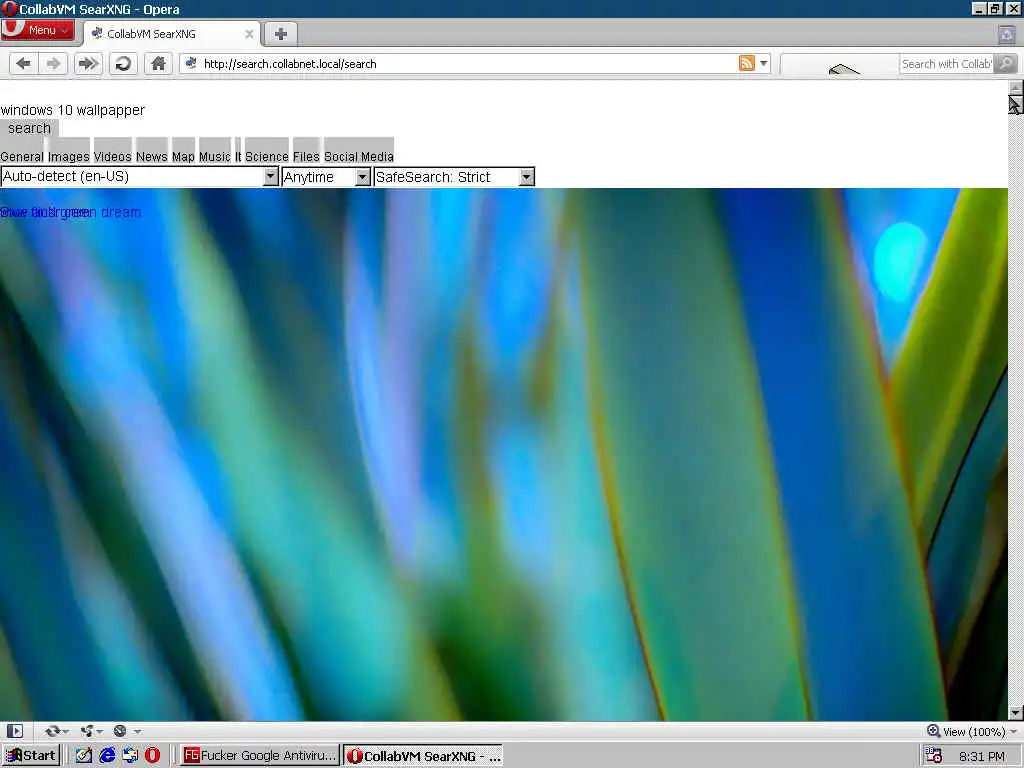Image resolution: width=1024 pixels, height=768 pixels.
Task: Switch to CollabVM SearXNG taskbar button
Action: (423, 756)
